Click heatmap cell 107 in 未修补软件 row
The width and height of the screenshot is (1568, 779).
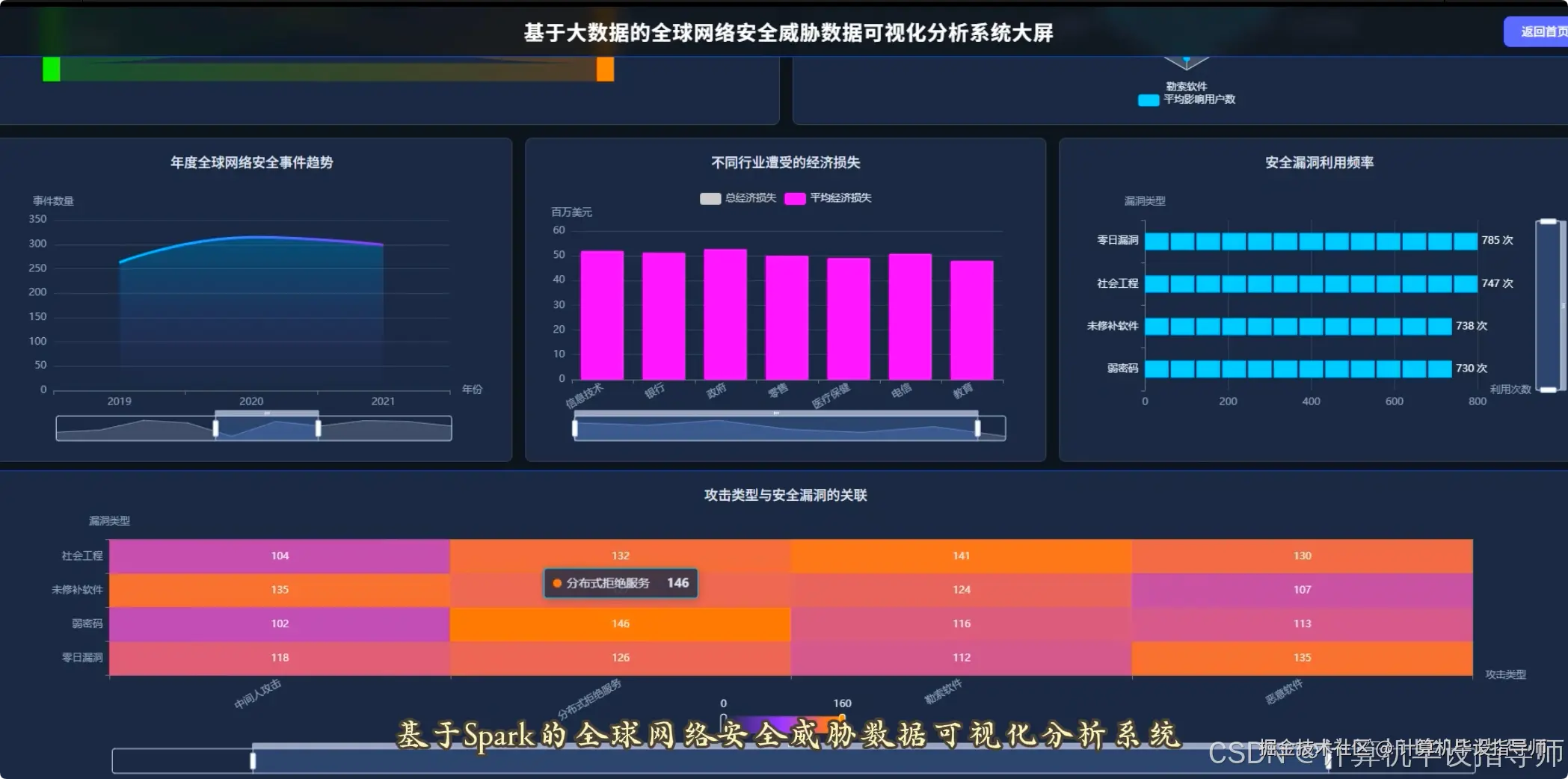pos(1303,590)
